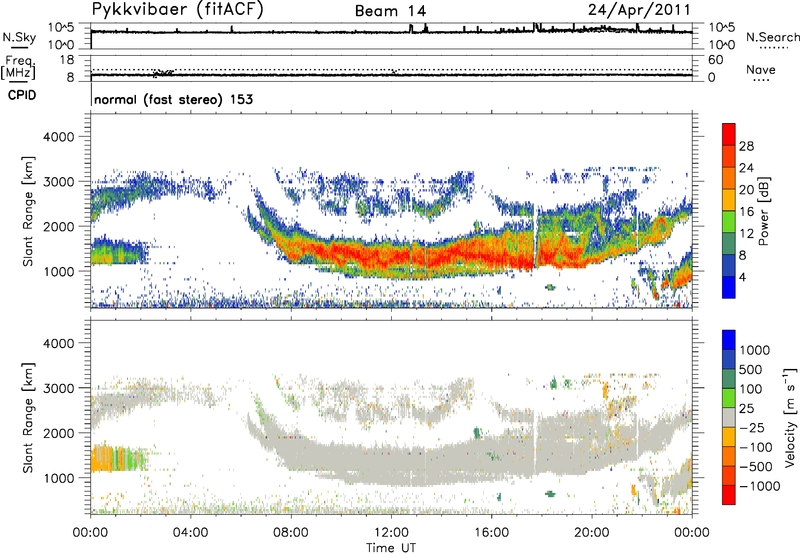Click the 04:00 time tick label
The width and height of the screenshot is (800, 554).
click(190, 533)
